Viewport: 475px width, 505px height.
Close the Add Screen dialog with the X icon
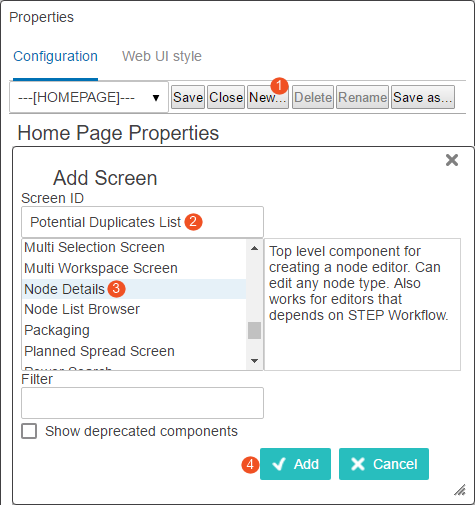[x=452, y=160]
